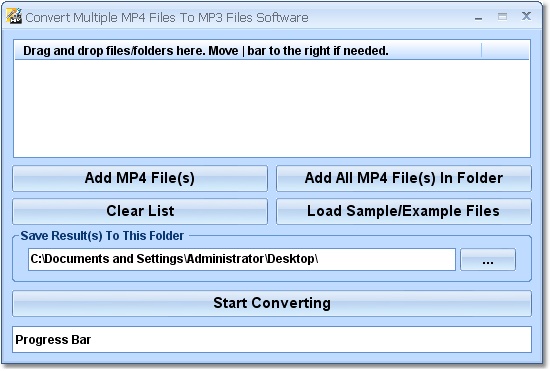Click the empty file list area
The height and width of the screenshot is (371, 550).
click(x=272, y=108)
